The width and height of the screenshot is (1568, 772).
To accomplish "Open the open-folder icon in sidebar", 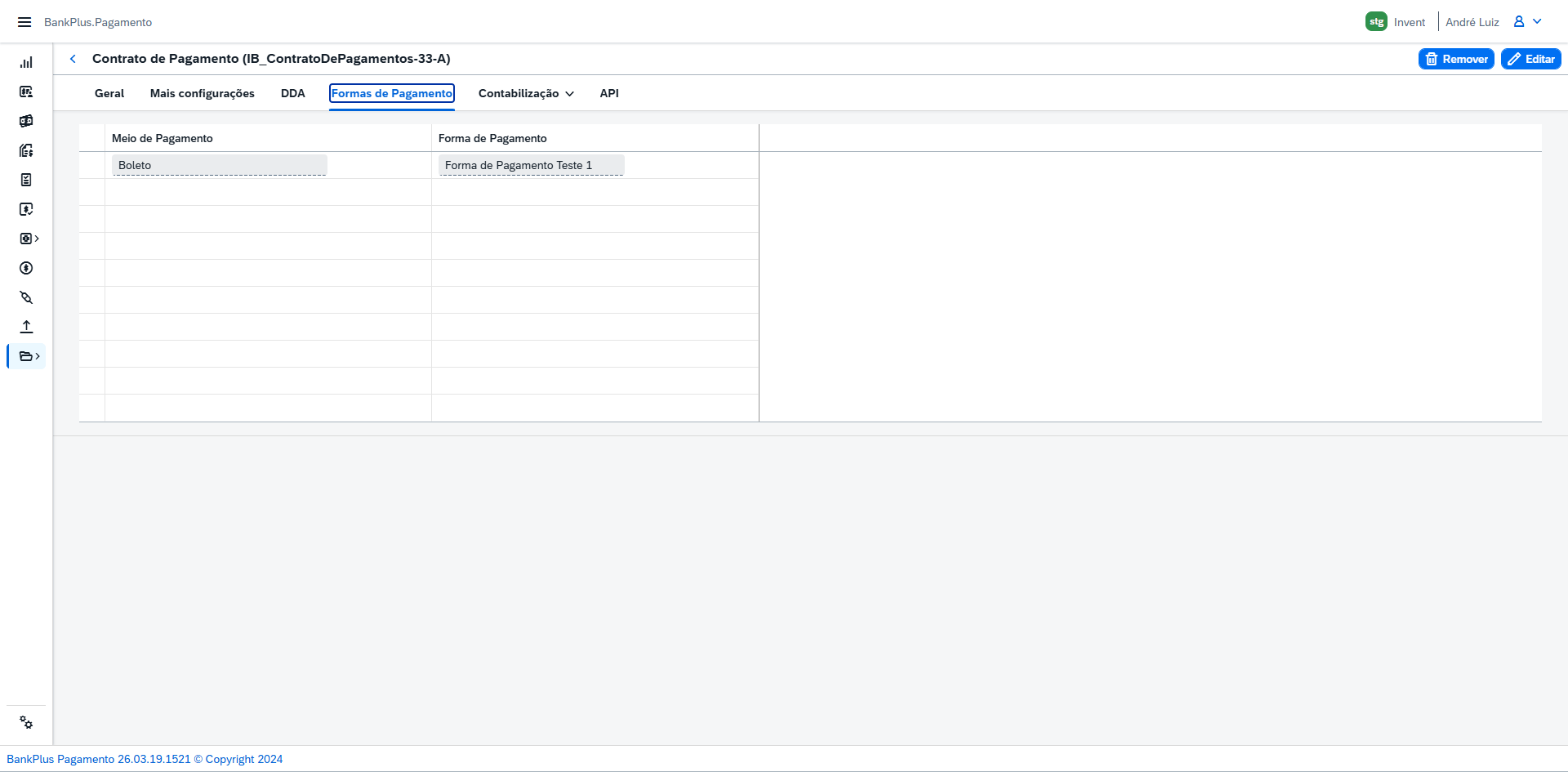I will coord(27,355).
